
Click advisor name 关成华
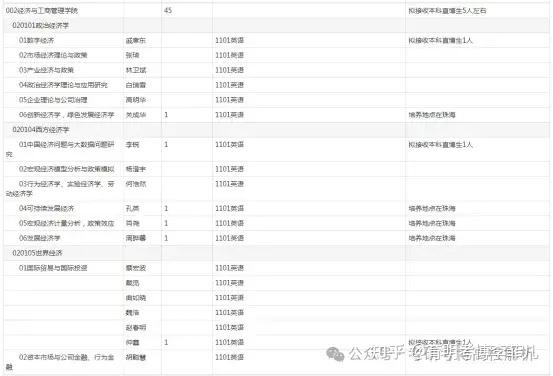(136, 115)
